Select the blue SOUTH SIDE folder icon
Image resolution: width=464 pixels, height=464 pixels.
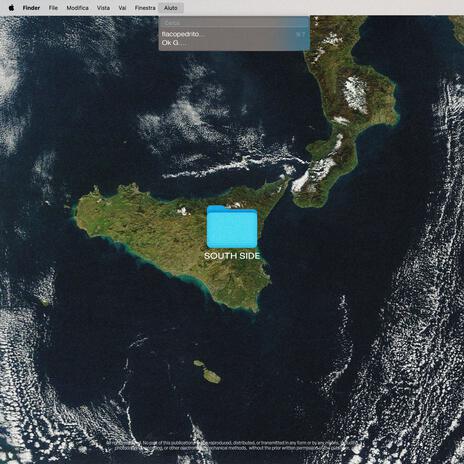point(232,227)
